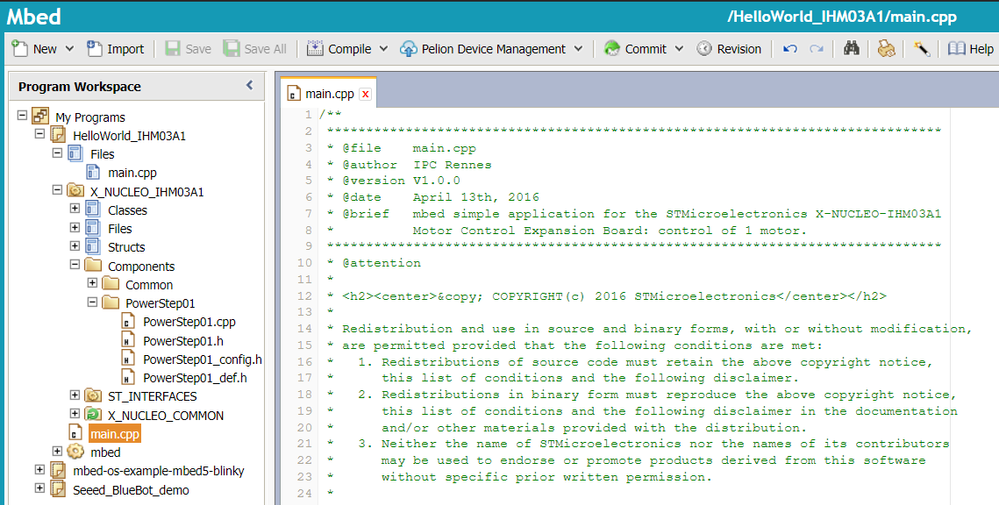999x505 pixels.
Task: Expand the mbed library node
Action: coord(57,451)
